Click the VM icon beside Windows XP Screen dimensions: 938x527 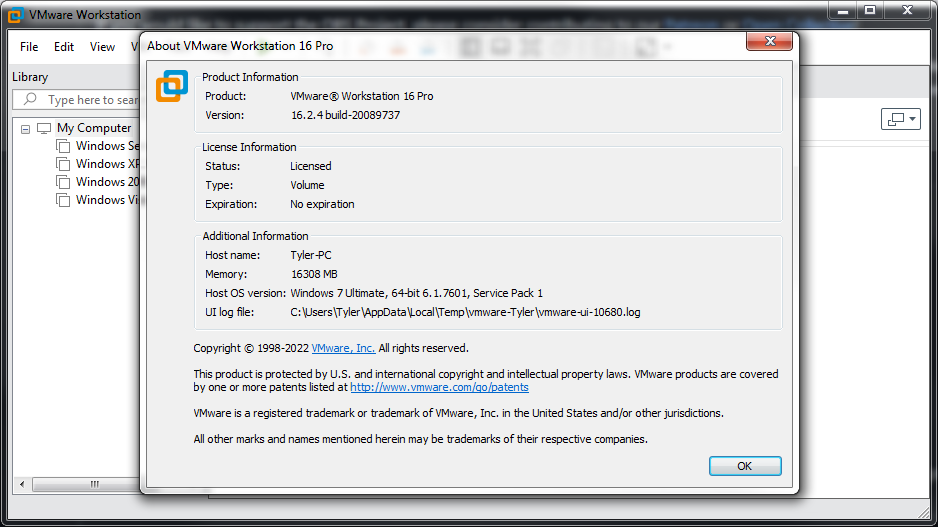(63, 164)
